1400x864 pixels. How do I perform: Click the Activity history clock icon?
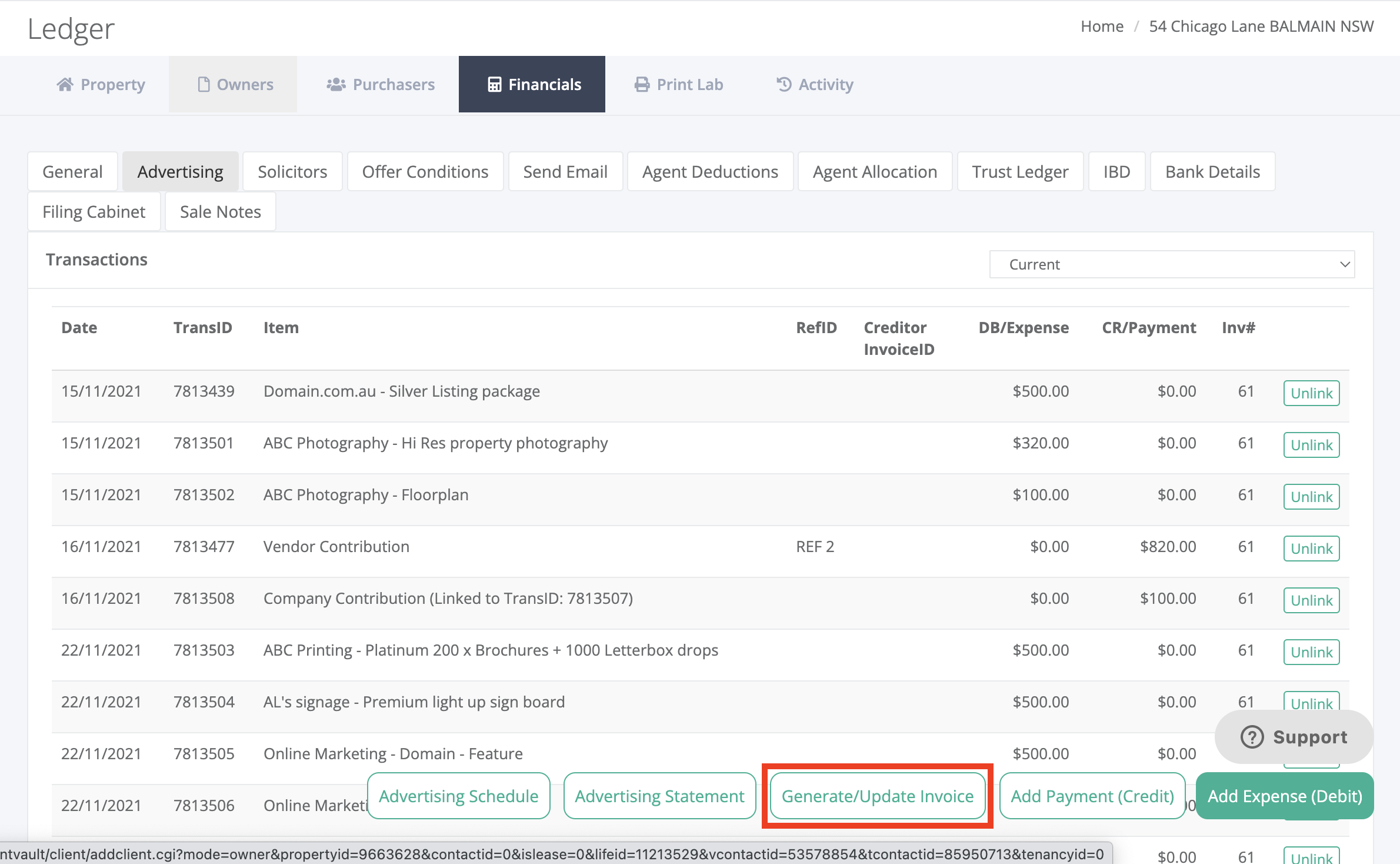pyautogui.click(x=784, y=85)
